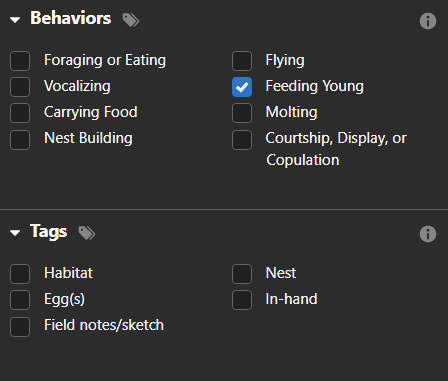Check the Vocalizing behavior box
This screenshot has width=448, height=381.
point(20,87)
